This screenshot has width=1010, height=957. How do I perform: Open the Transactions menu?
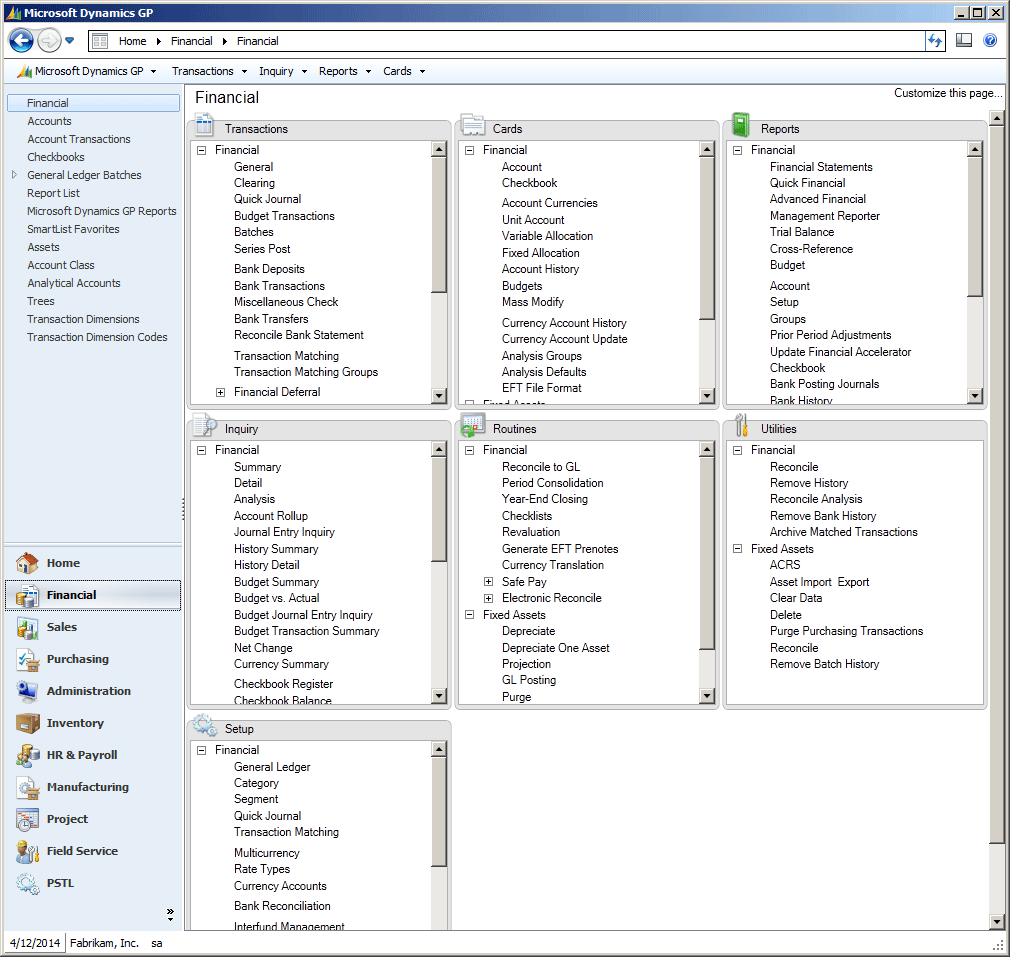click(x=209, y=71)
